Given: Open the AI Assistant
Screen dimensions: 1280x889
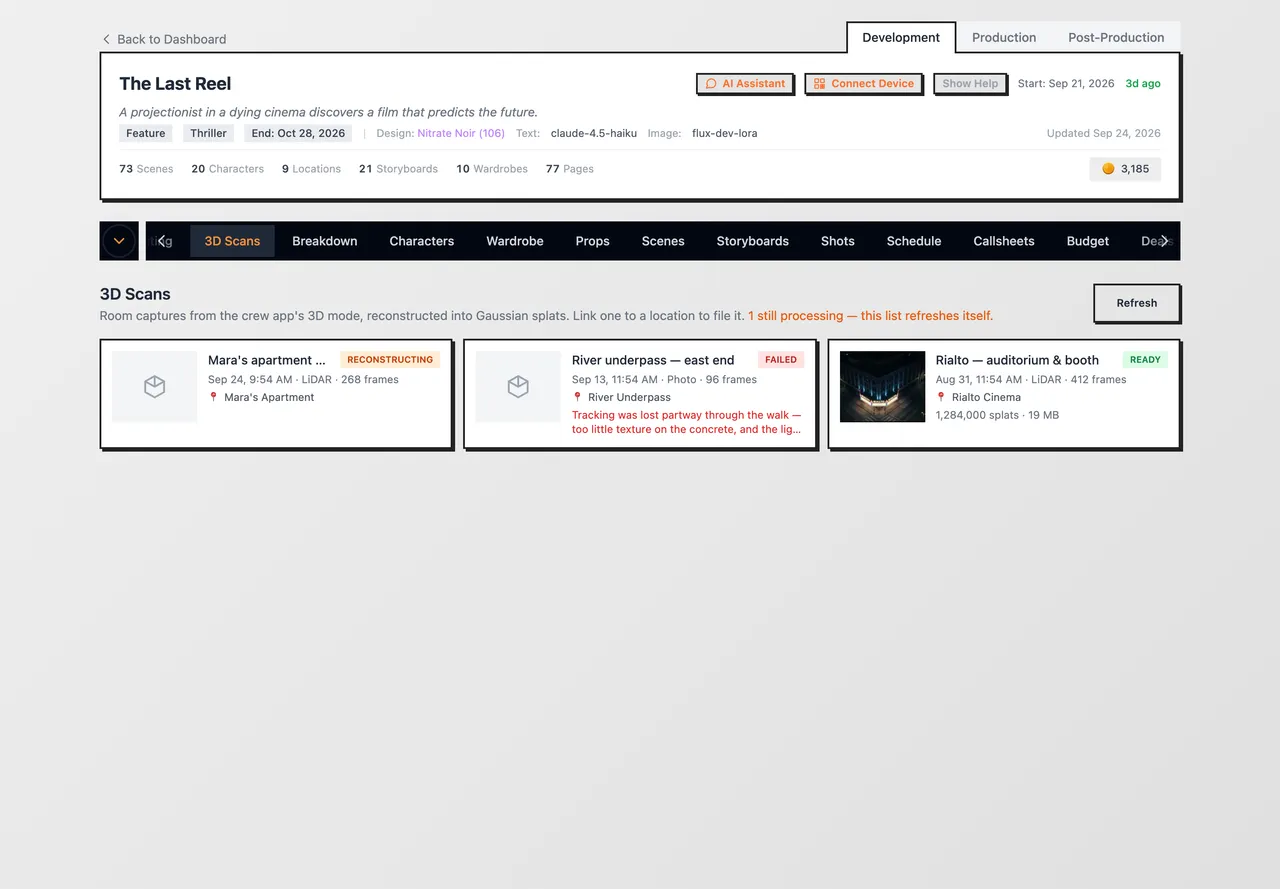Looking at the screenshot, I should (745, 84).
